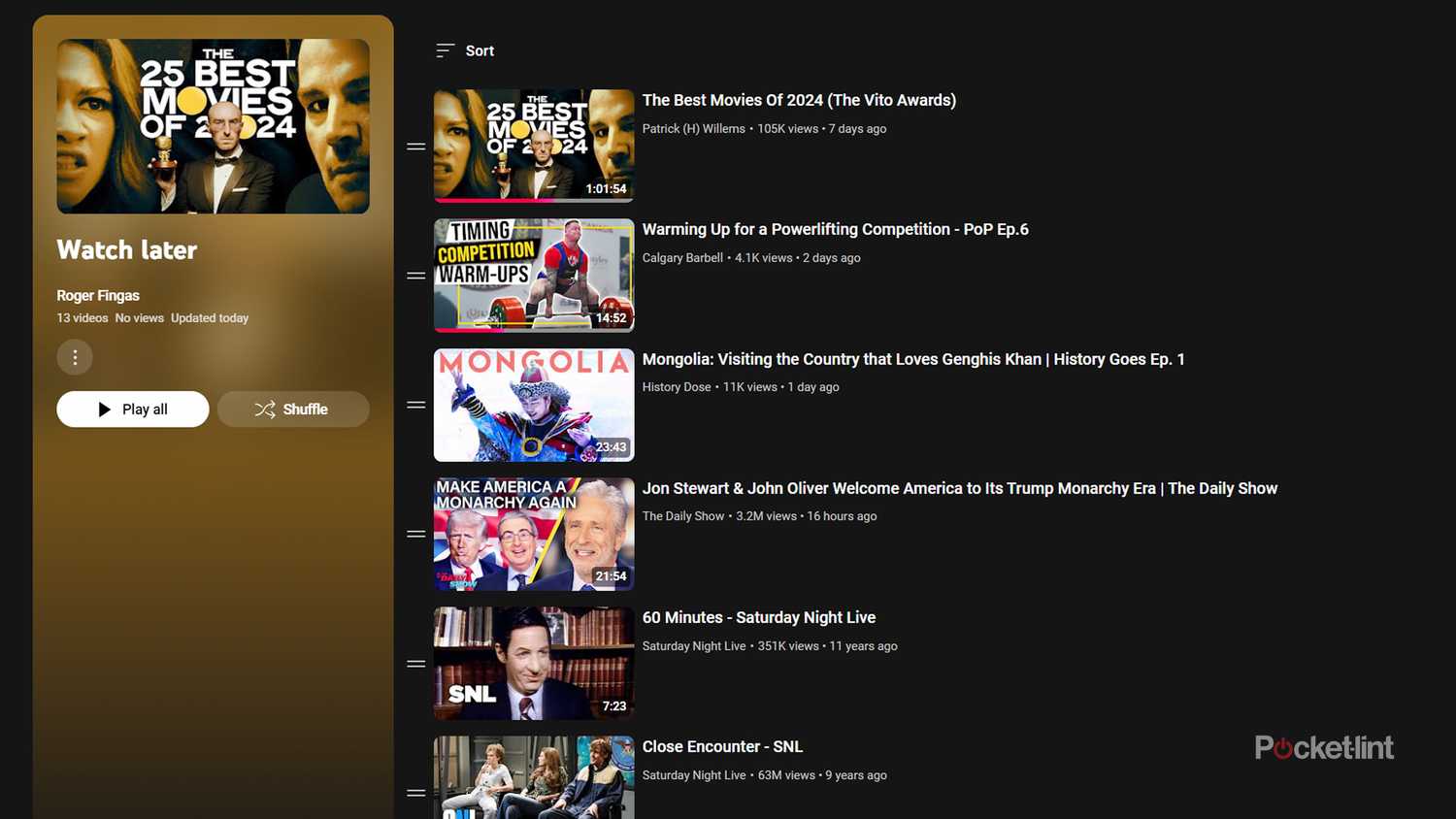Select the drag handle for the Daily Show video
Image resolution: width=1456 pixels, height=819 pixels.
[415, 534]
